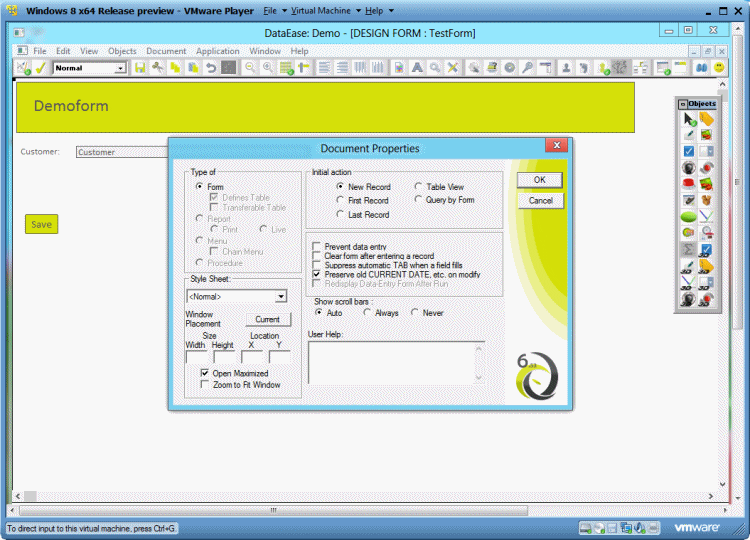Open the Edit menu
This screenshot has height=540, width=750.
click(63, 51)
